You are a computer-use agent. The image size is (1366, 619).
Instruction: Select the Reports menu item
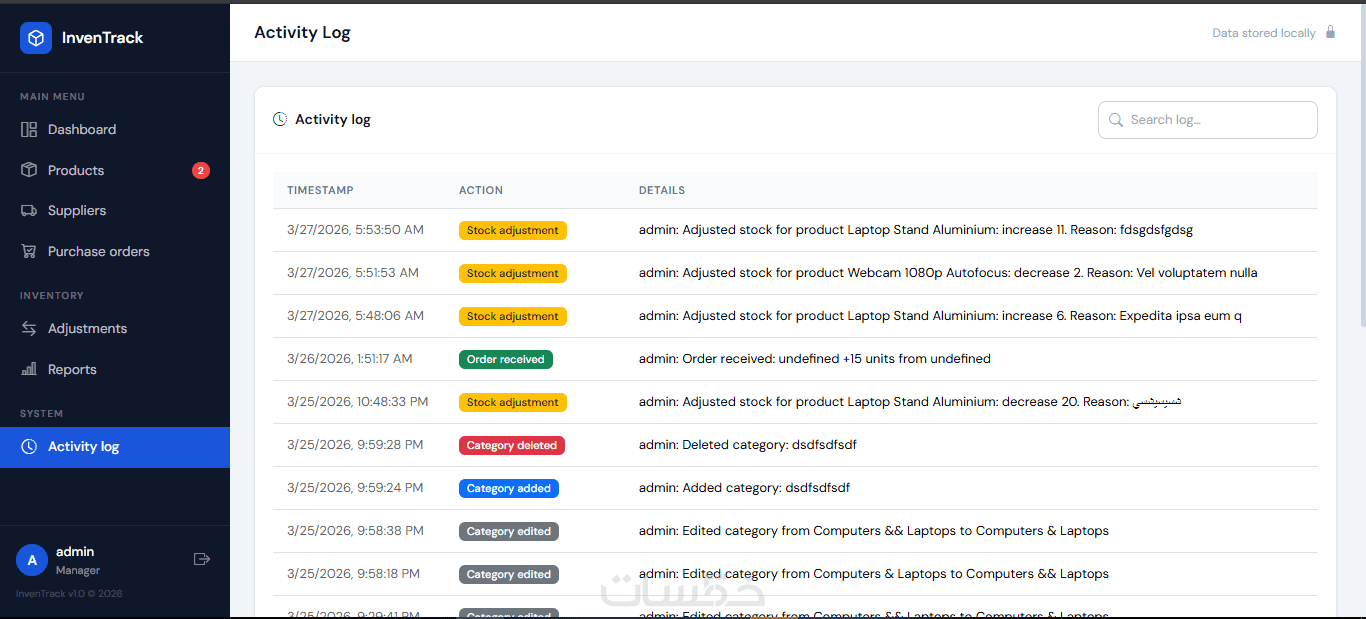pos(115,369)
